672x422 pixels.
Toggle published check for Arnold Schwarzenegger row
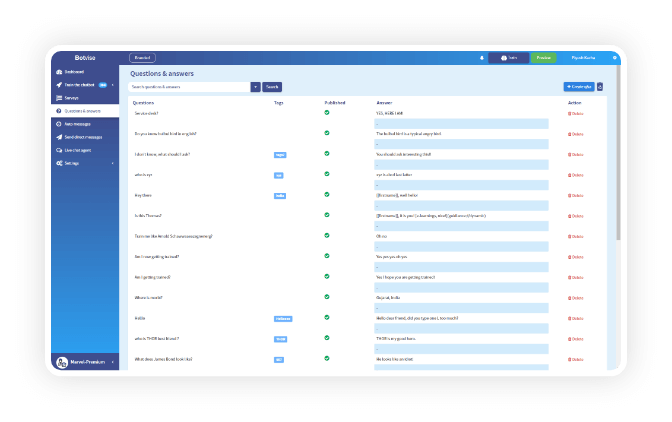coord(327,236)
